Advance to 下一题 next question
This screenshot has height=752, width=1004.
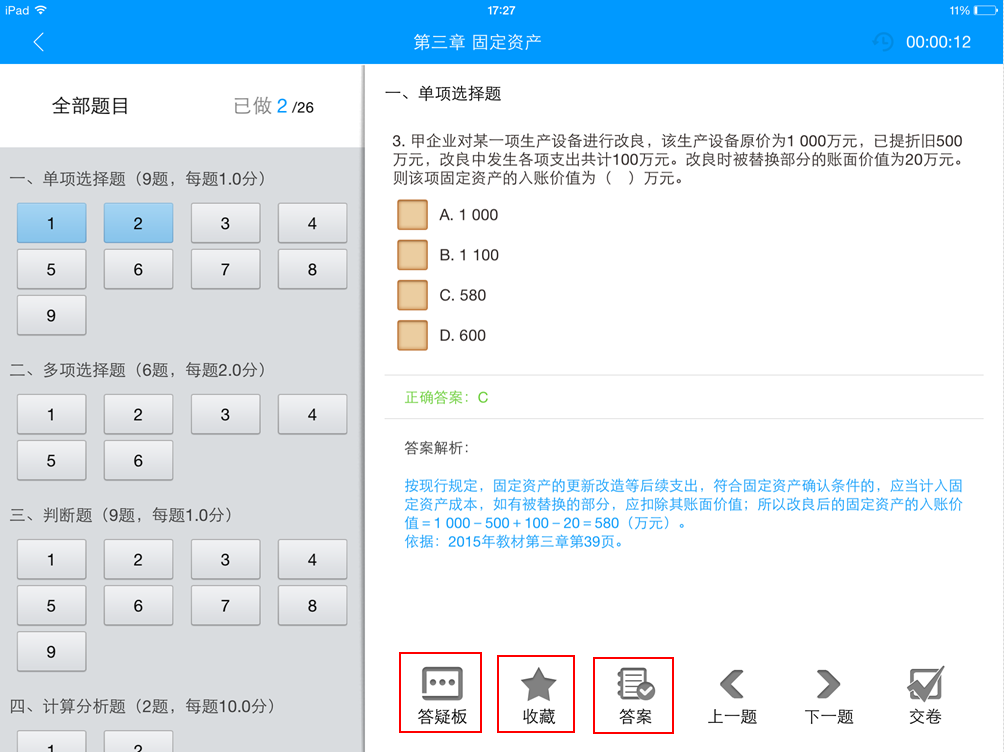(x=828, y=692)
